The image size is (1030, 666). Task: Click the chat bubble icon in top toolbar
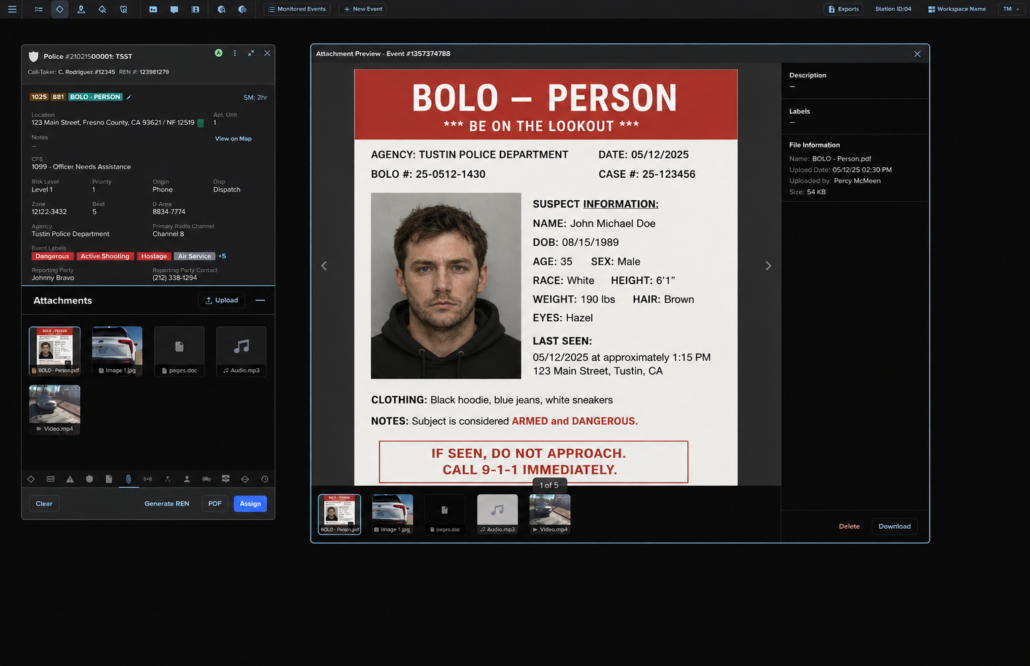pyautogui.click(x=174, y=9)
